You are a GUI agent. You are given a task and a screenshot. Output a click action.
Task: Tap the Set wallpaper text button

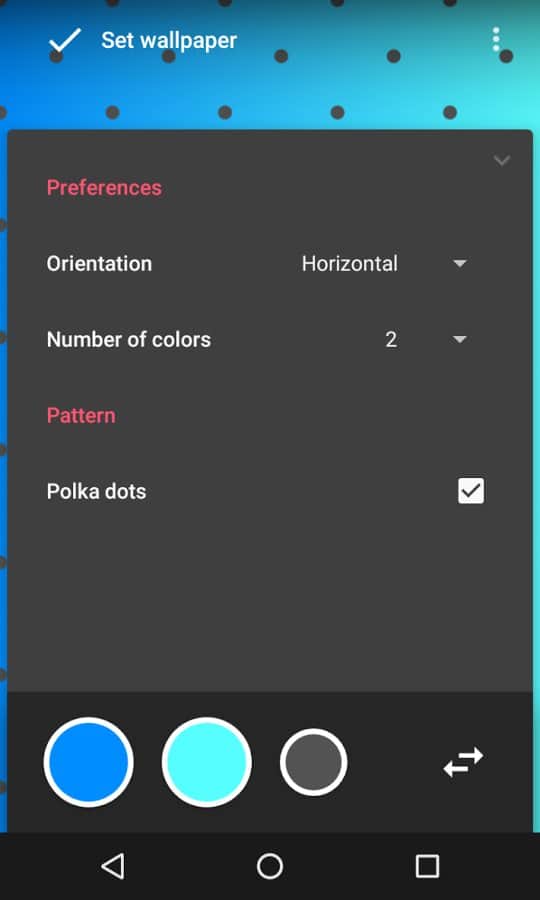coord(169,40)
